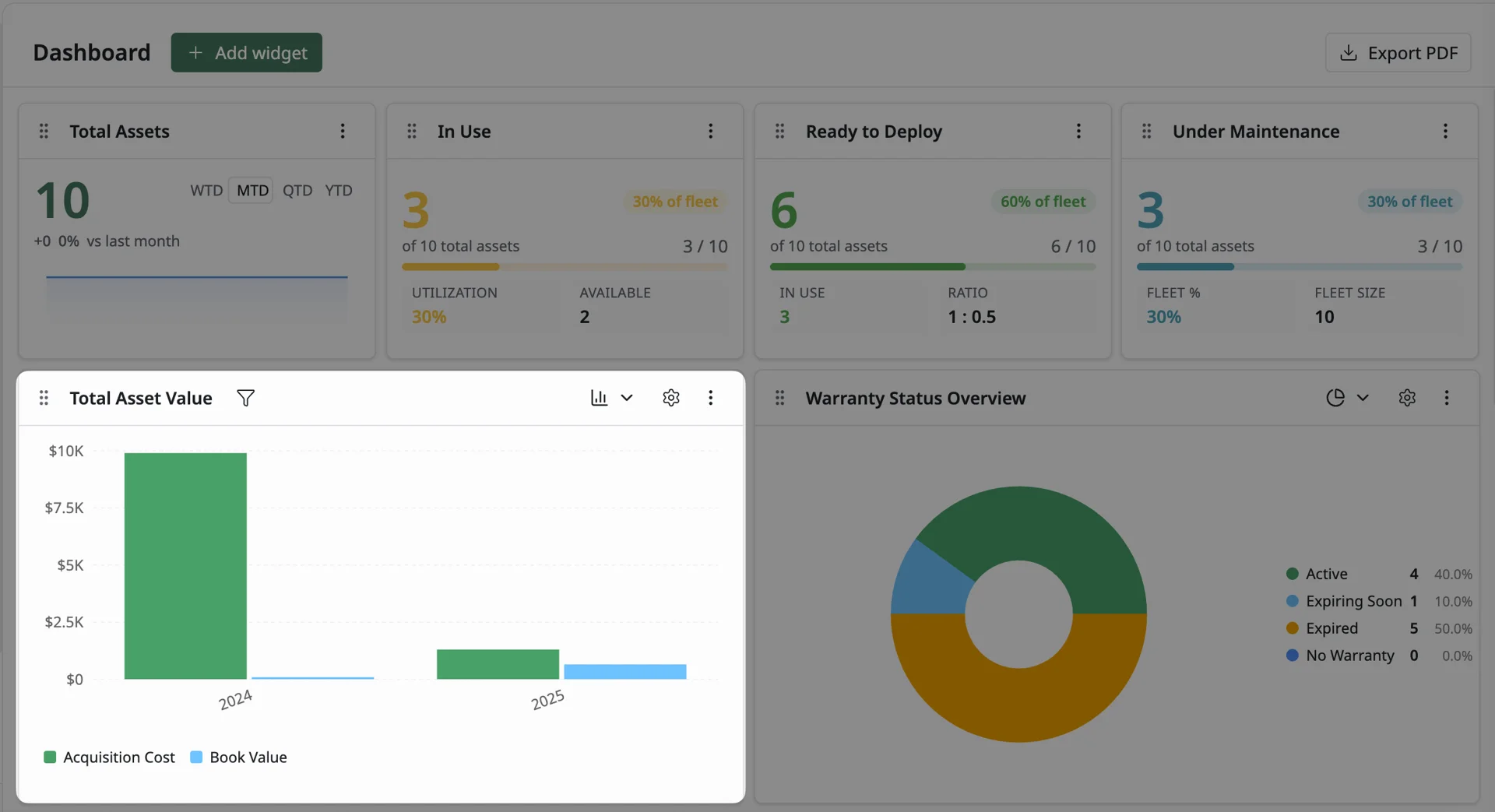Open Warranty Status Overview three-dot menu
The height and width of the screenshot is (812, 1495).
tap(1447, 398)
